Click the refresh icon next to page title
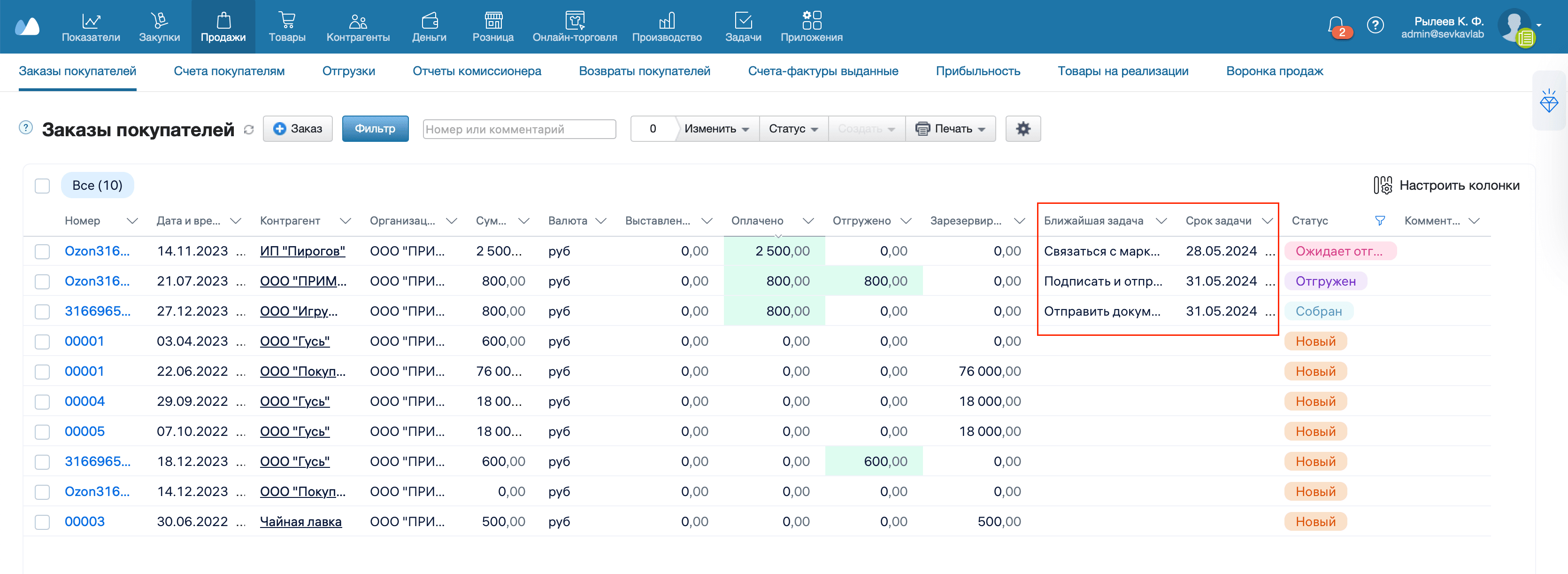Screen dimensions: 1568x574 point(248,130)
